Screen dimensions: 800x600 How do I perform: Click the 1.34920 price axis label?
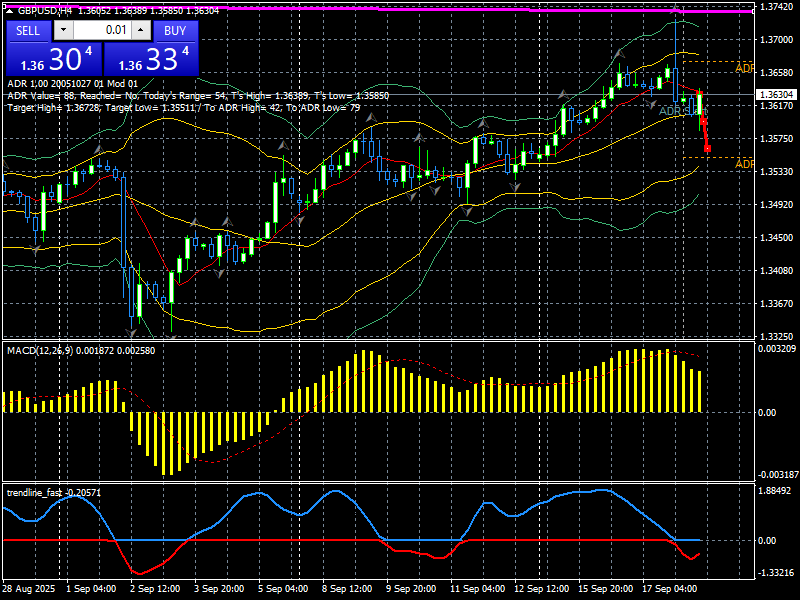coord(776,205)
